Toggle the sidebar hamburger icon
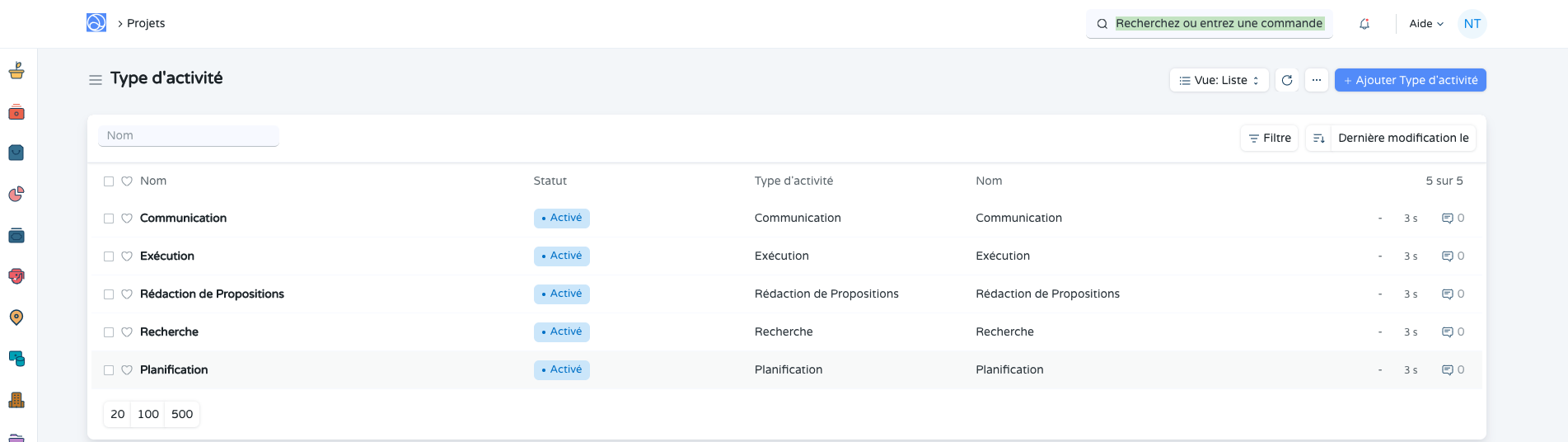1568x442 pixels. point(96,80)
